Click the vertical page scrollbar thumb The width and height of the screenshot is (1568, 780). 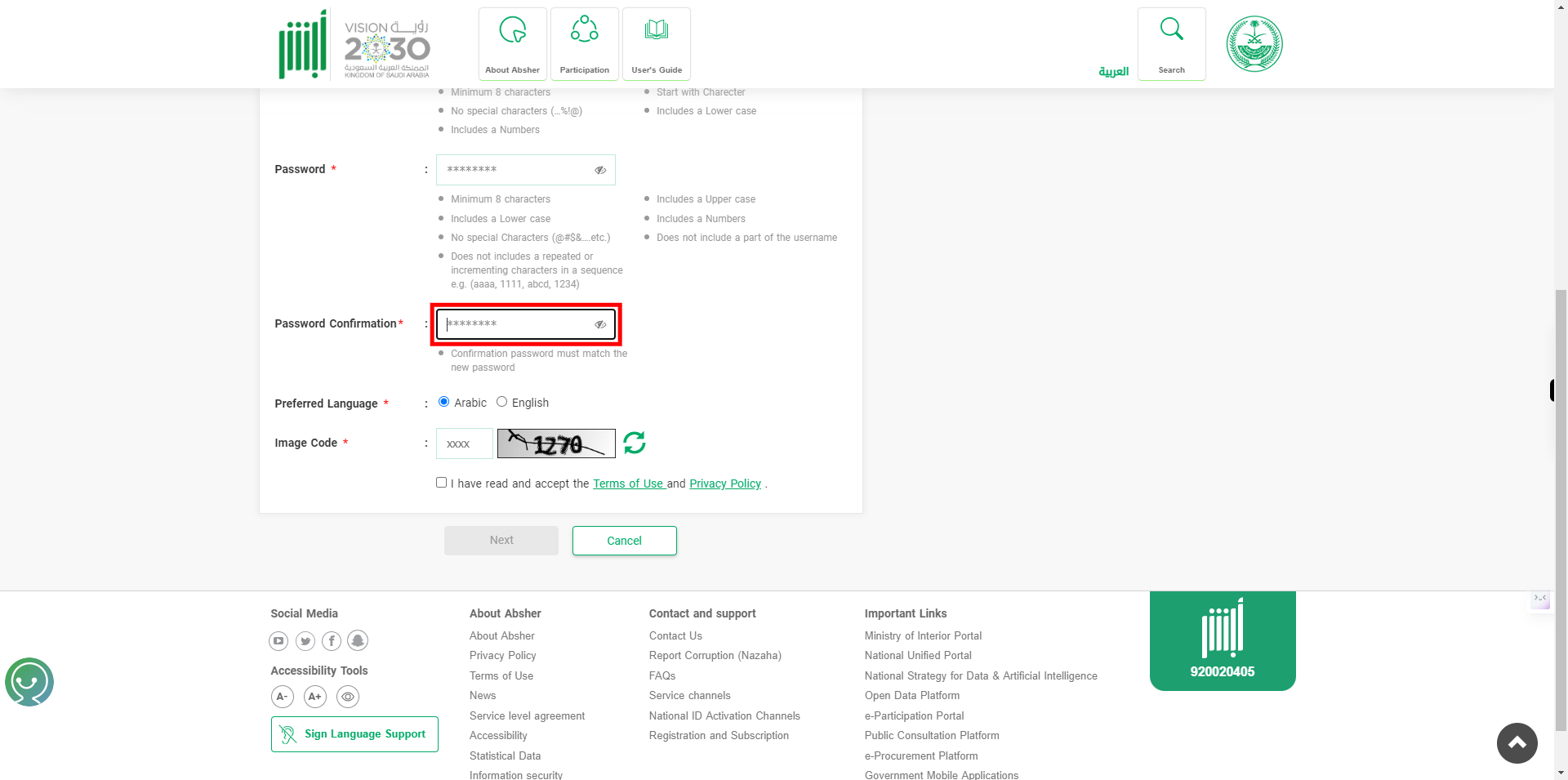click(1561, 510)
